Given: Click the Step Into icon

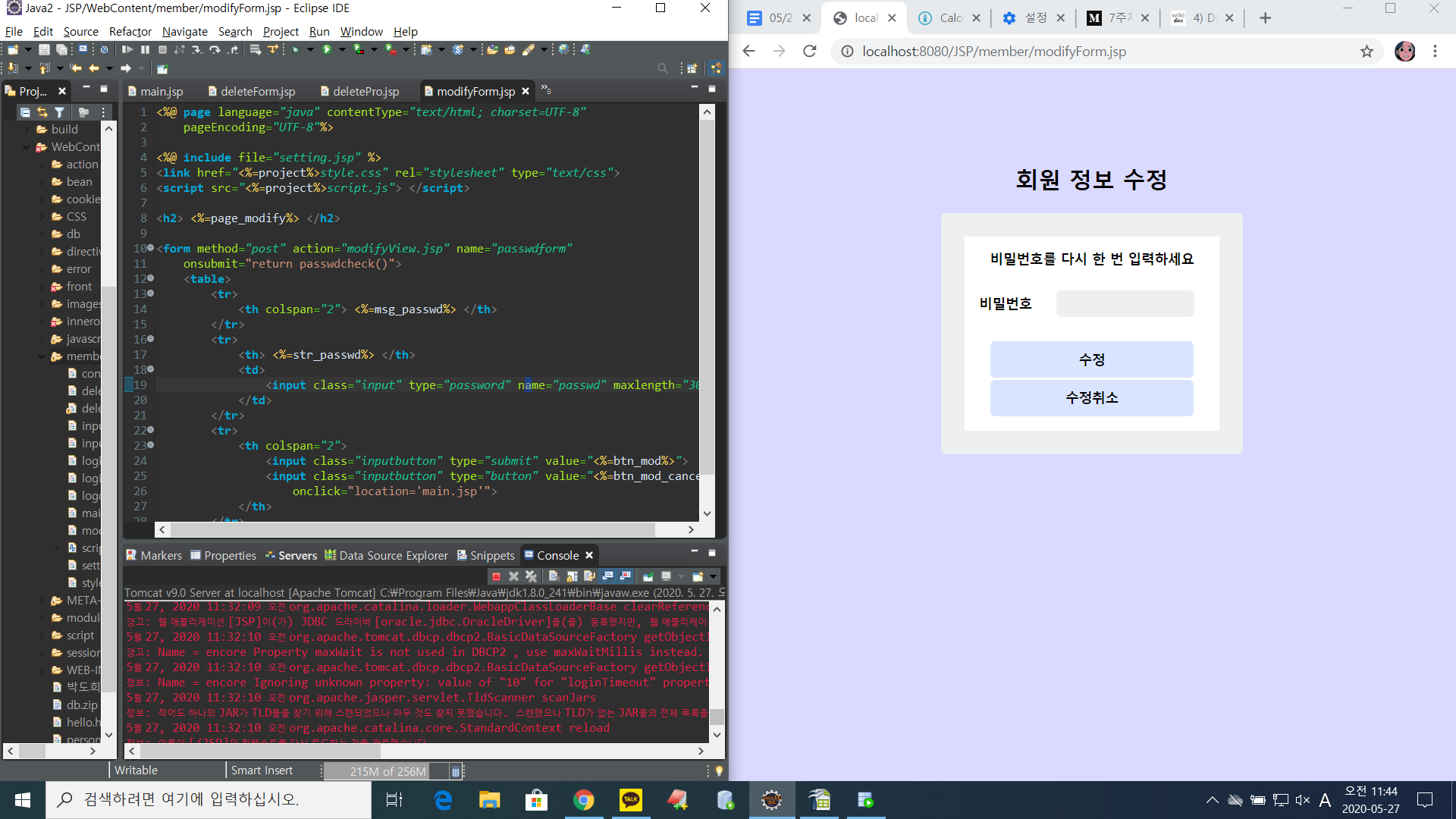Looking at the screenshot, I should [197, 49].
